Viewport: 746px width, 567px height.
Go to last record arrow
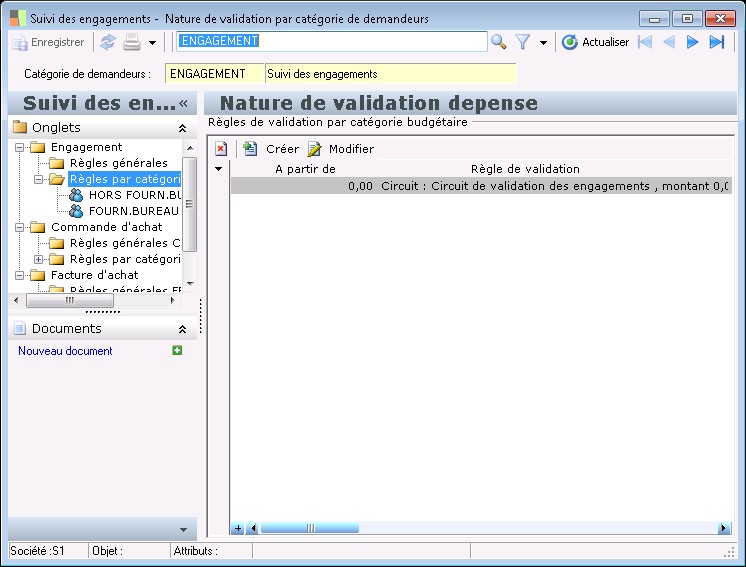pos(717,42)
